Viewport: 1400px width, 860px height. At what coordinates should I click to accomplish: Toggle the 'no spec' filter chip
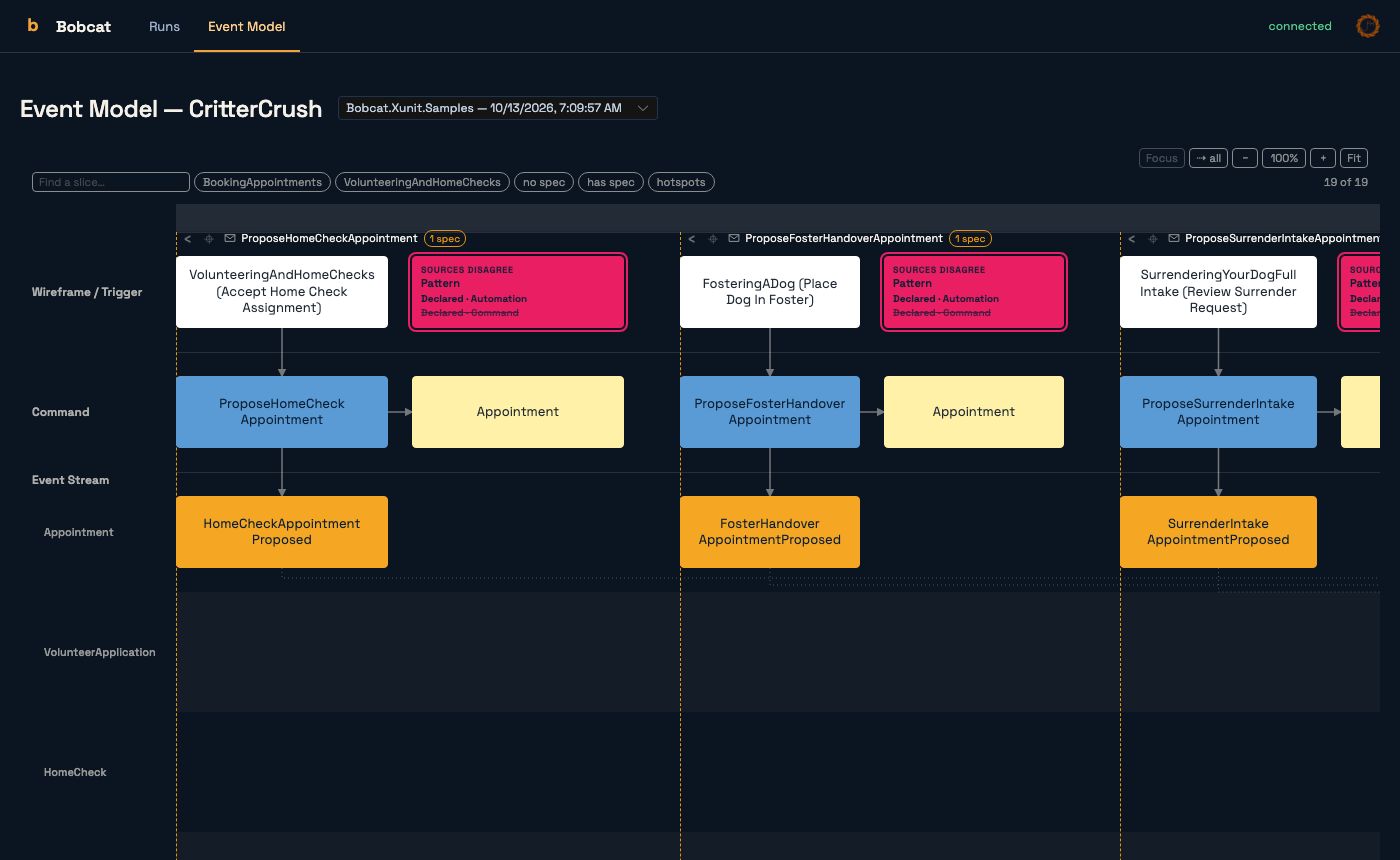pos(544,182)
